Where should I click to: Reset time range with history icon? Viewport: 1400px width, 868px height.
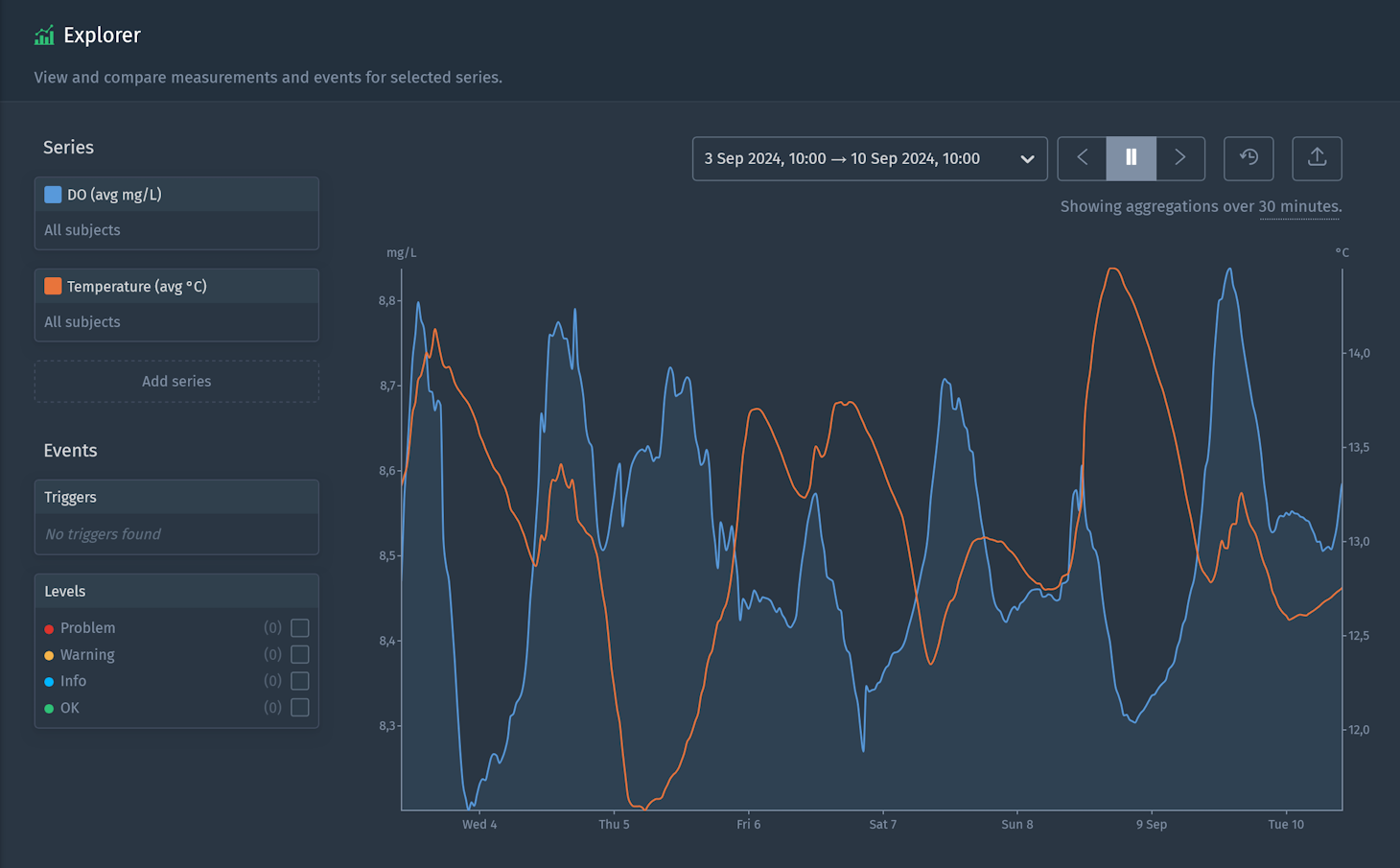(x=1248, y=158)
